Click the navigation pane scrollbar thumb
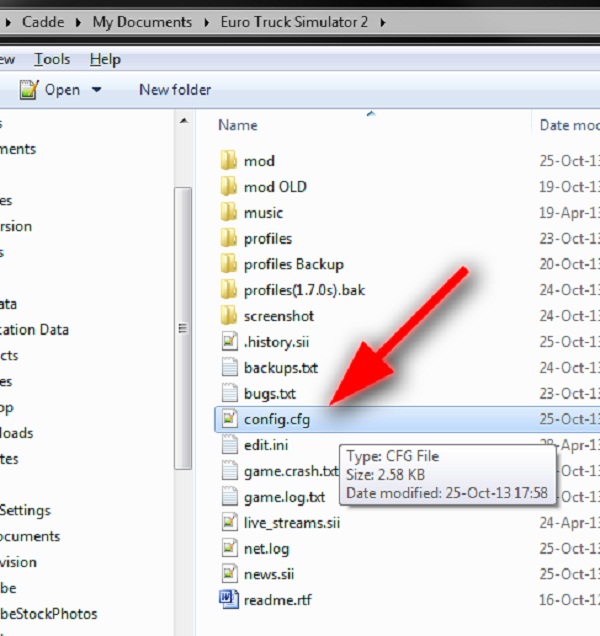The height and width of the screenshot is (636, 600). (183, 328)
